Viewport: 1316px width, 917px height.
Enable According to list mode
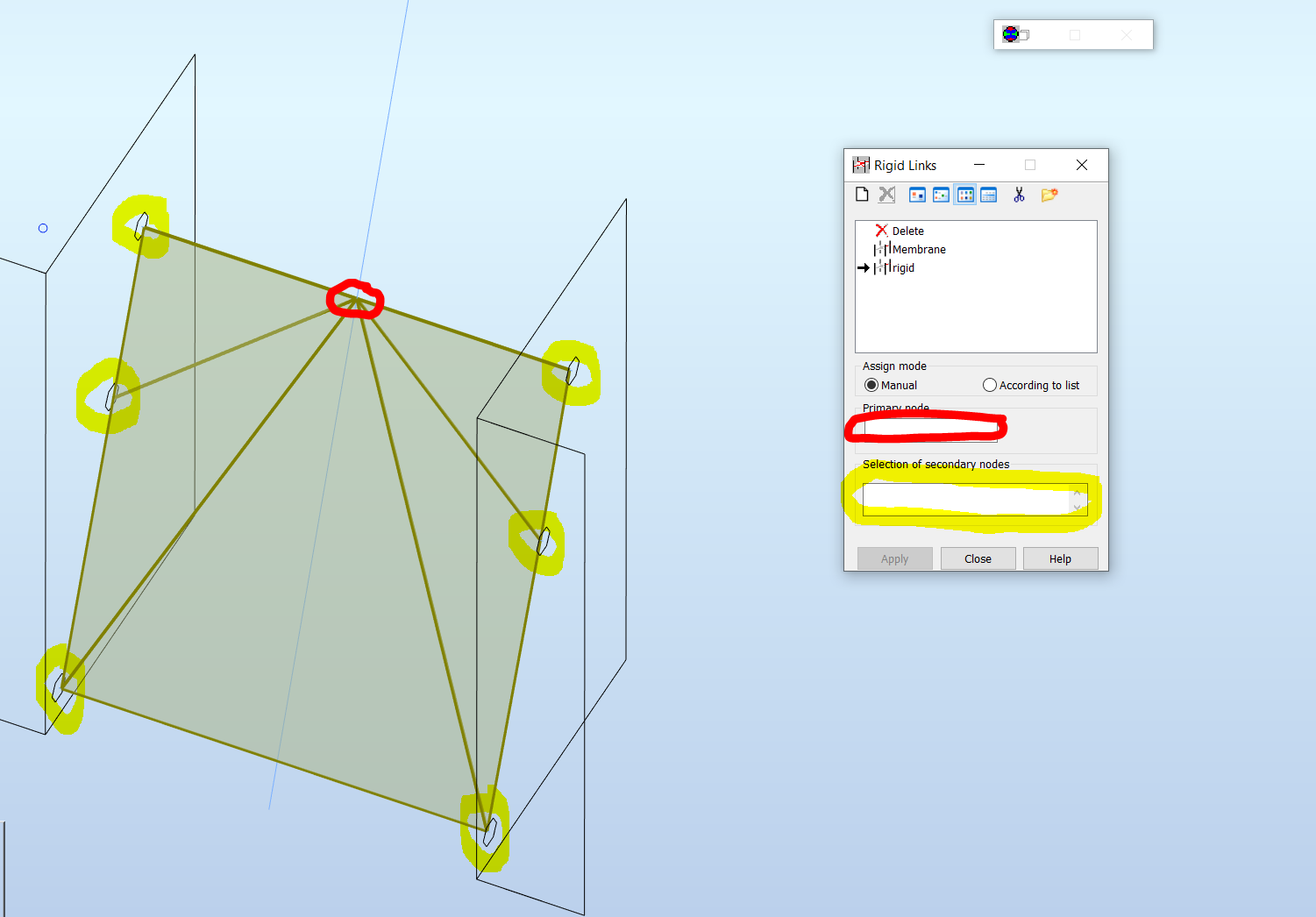pyautogui.click(x=989, y=385)
